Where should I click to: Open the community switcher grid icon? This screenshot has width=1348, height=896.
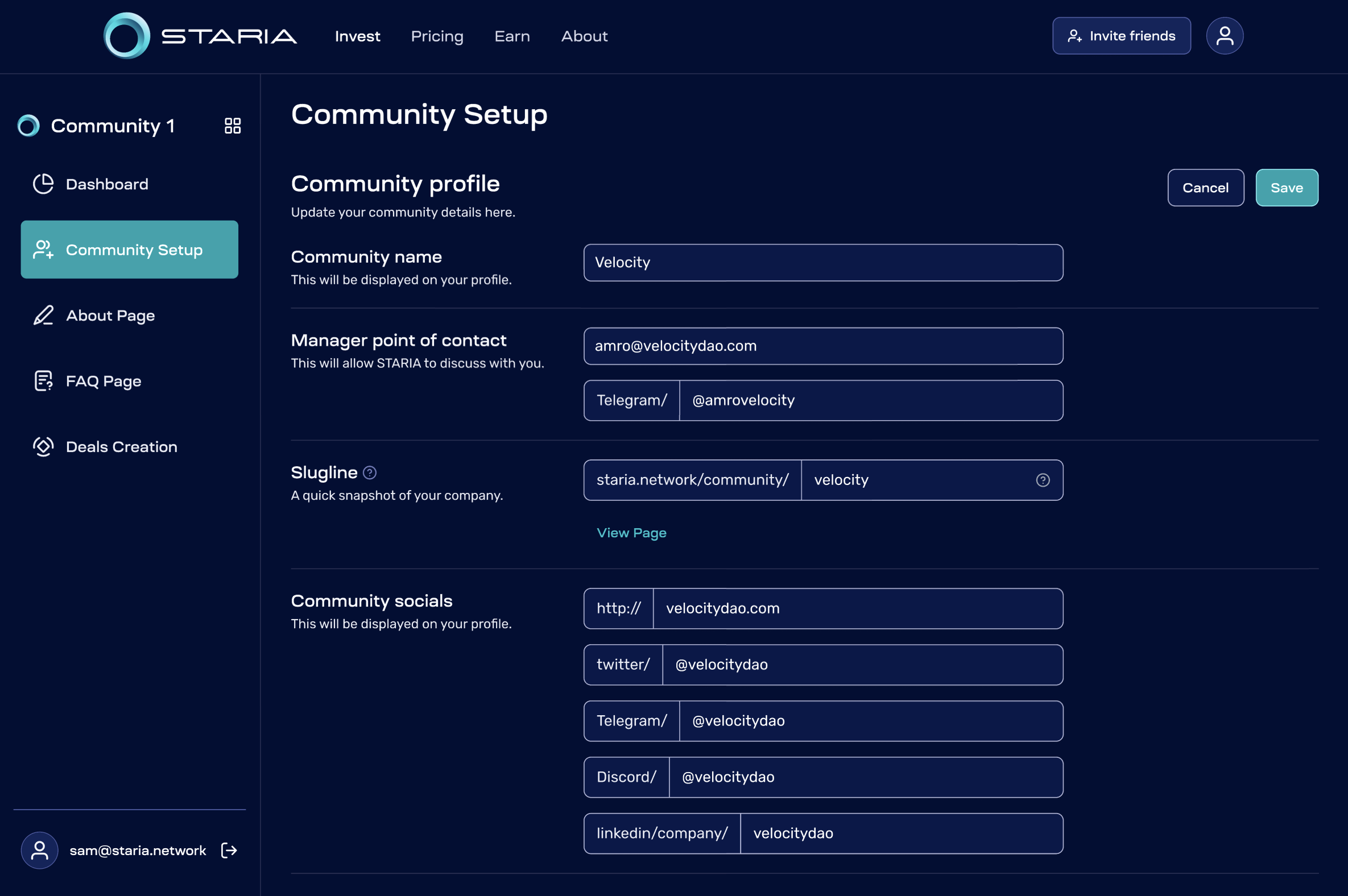pyautogui.click(x=233, y=126)
